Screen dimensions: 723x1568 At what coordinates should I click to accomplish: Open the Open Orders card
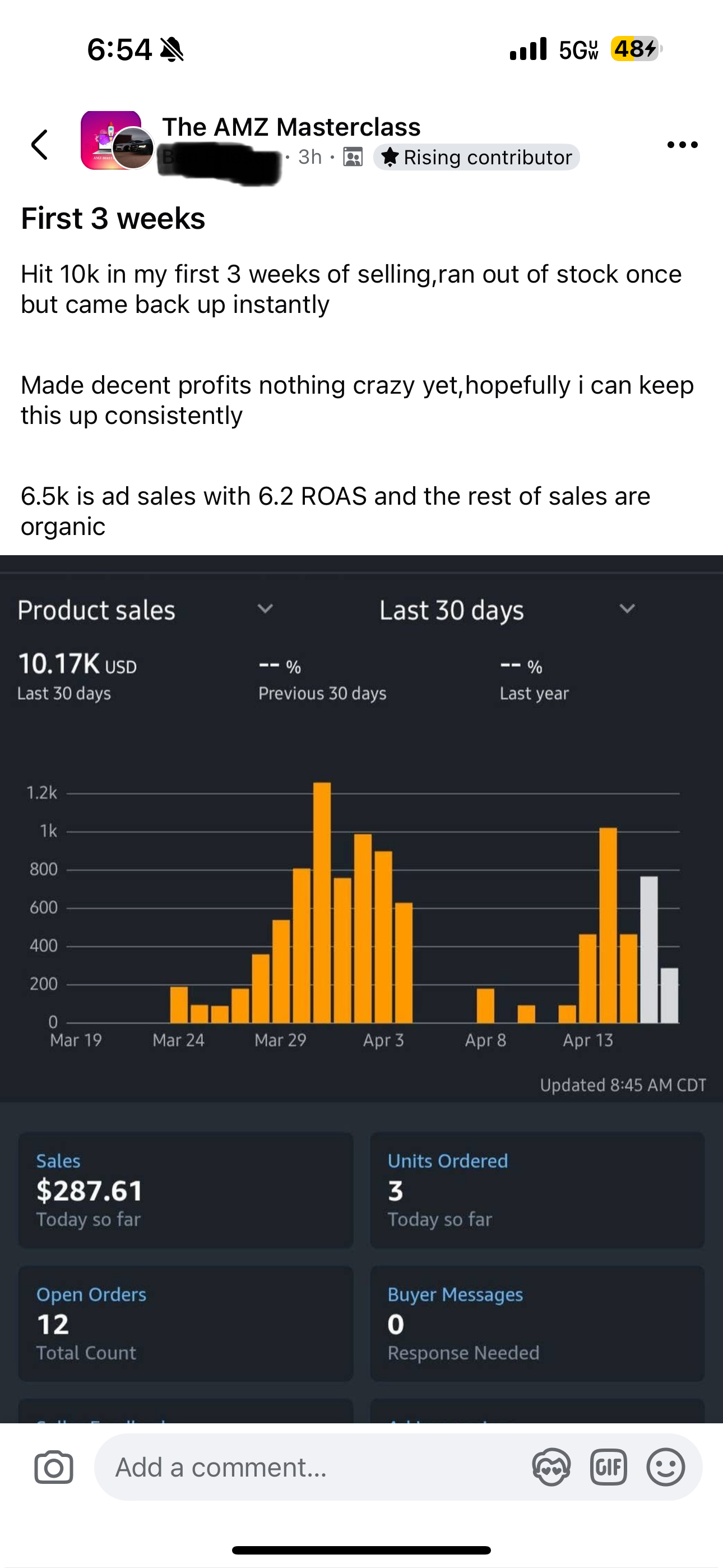186,1323
